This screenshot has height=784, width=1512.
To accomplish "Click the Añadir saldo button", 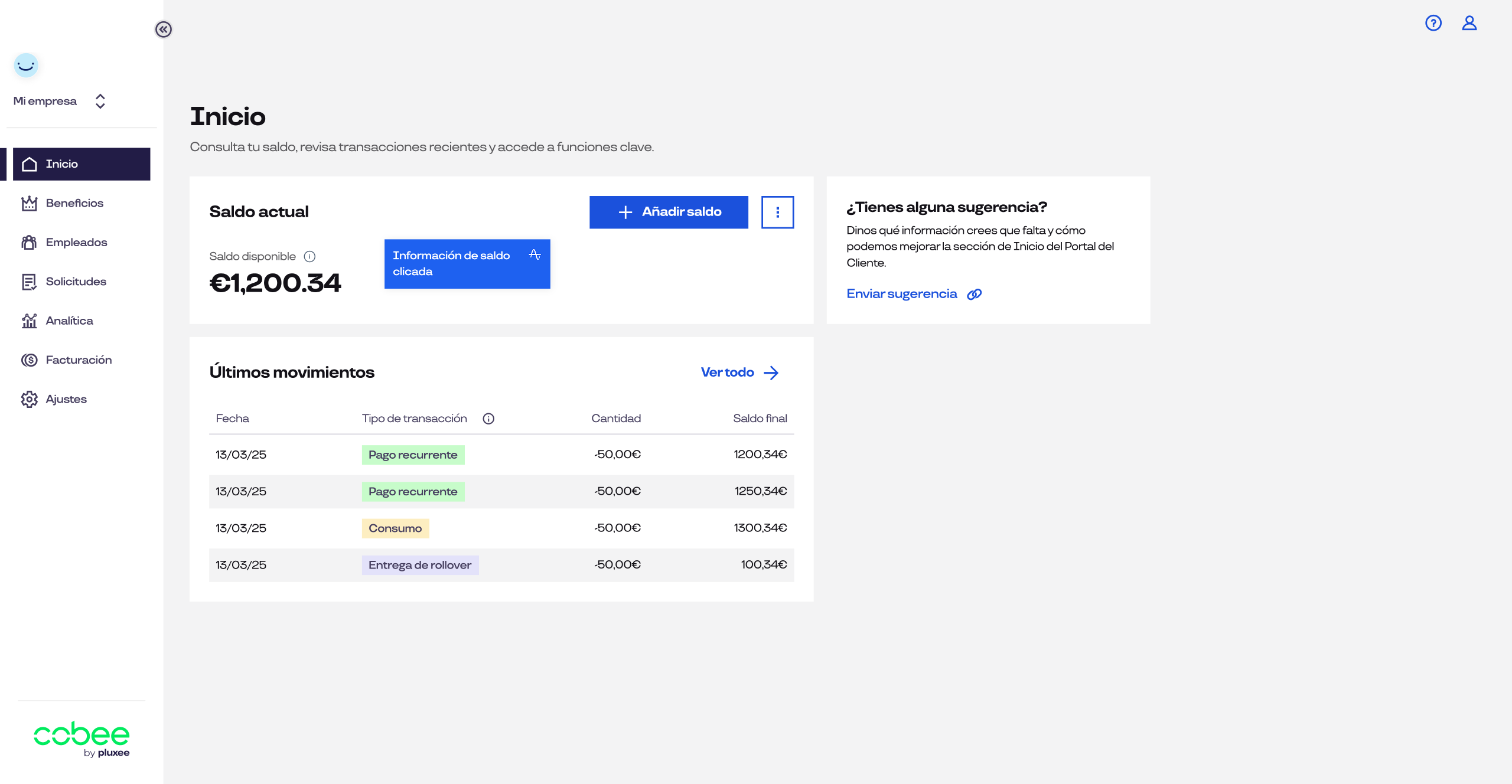I will tap(669, 212).
